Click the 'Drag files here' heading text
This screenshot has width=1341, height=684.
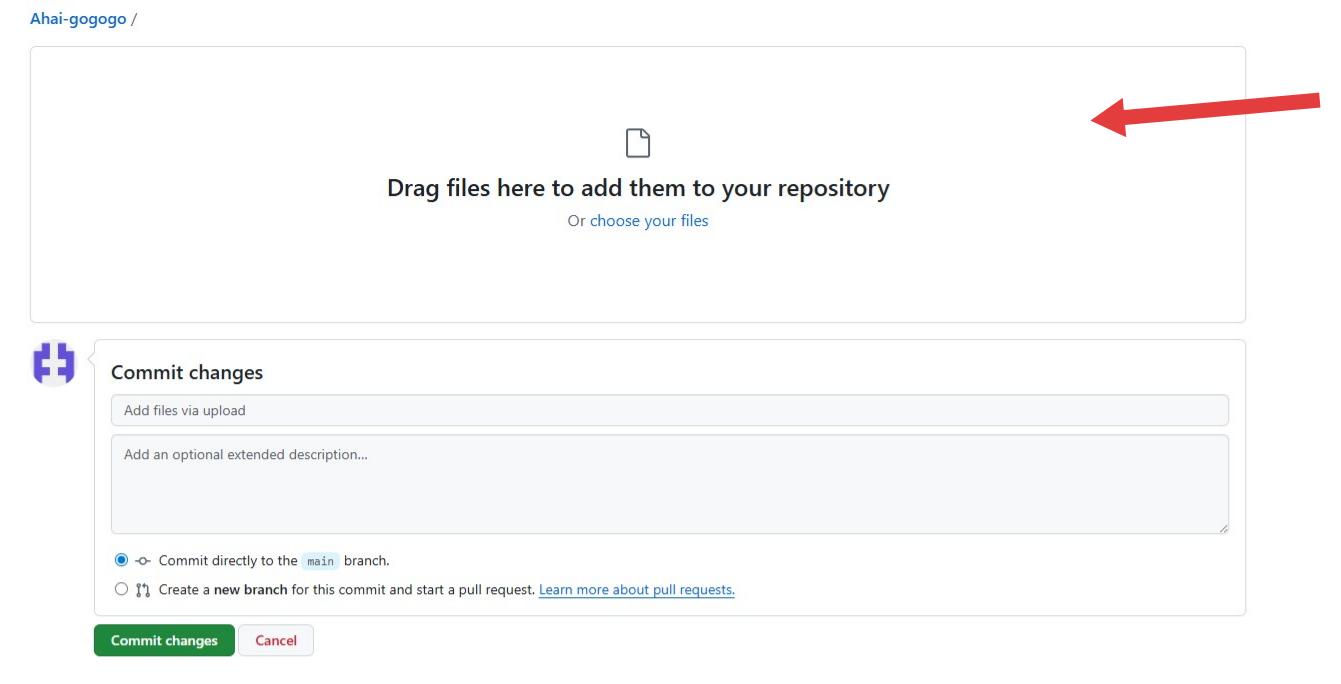point(638,188)
